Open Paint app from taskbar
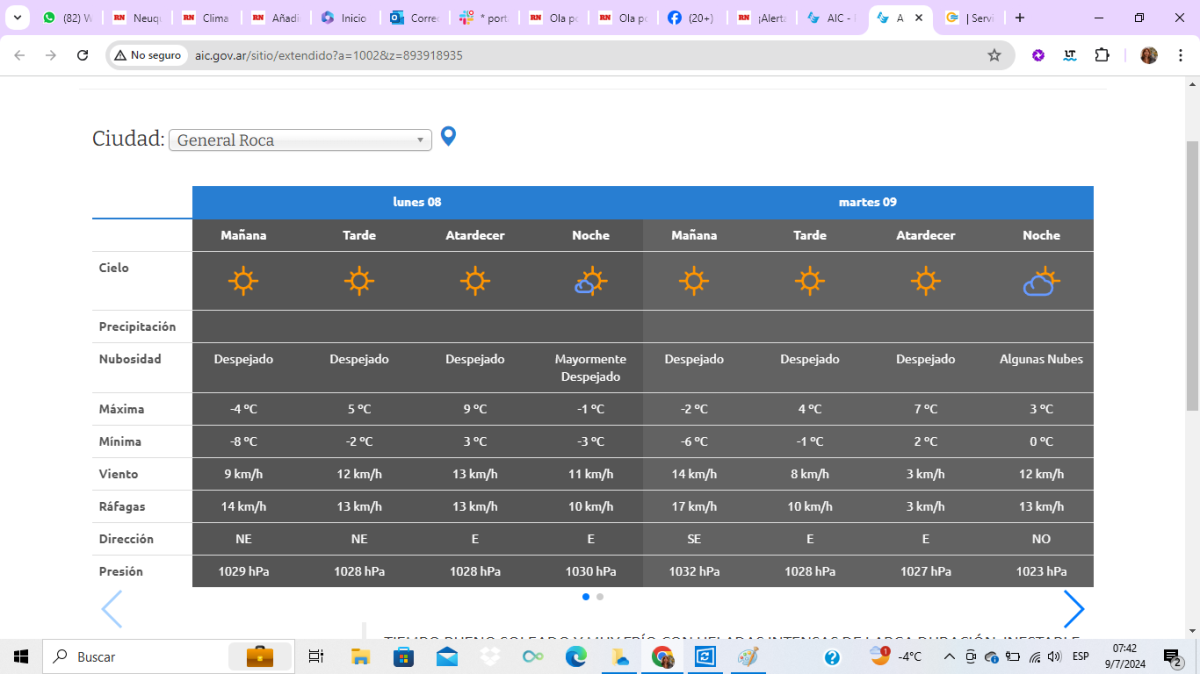 click(748, 657)
